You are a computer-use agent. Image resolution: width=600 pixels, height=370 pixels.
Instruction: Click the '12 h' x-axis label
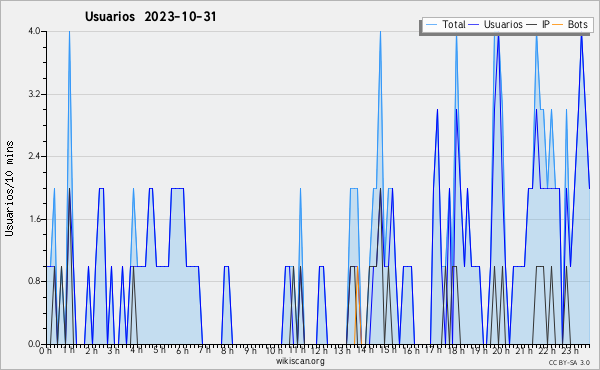tap(319, 351)
